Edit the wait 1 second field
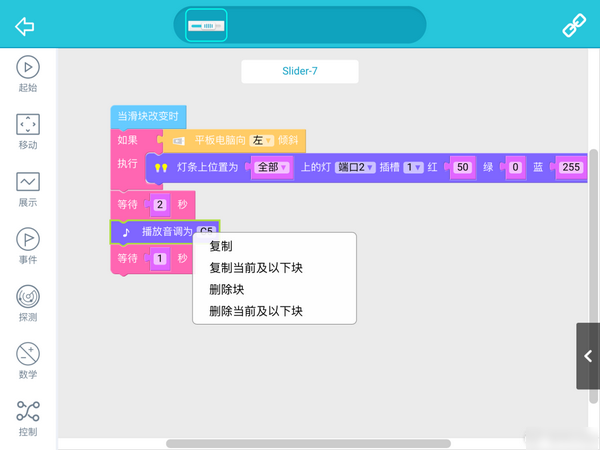The image size is (600, 450). coord(160,259)
